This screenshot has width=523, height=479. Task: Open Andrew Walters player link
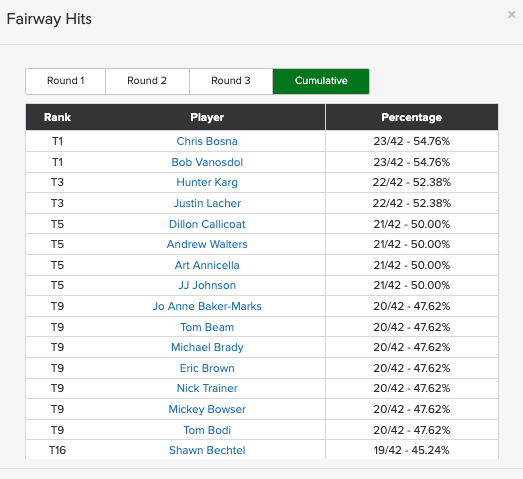207,244
